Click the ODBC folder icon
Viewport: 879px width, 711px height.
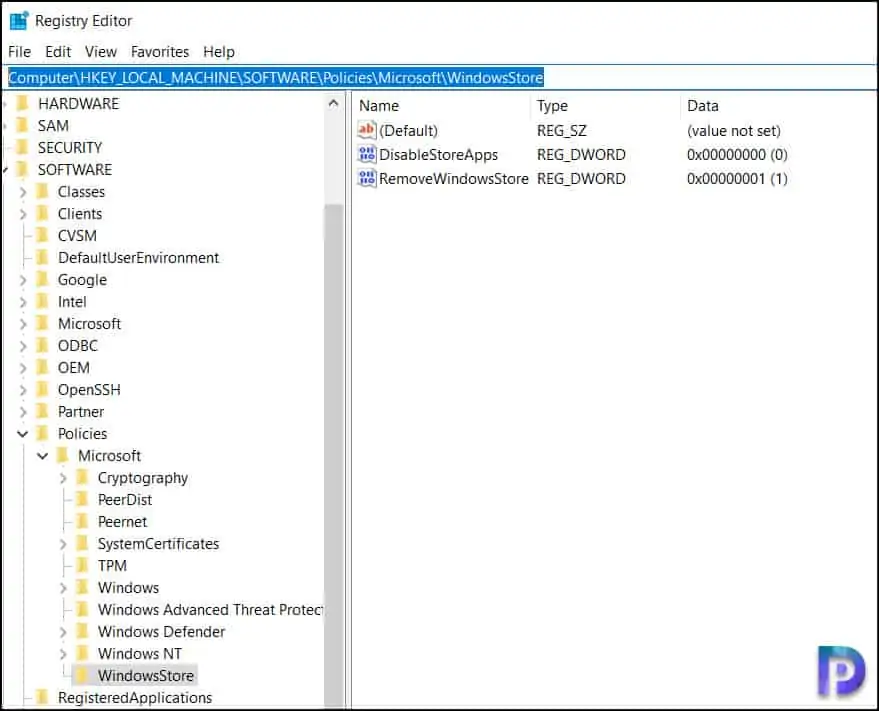pos(43,345)
